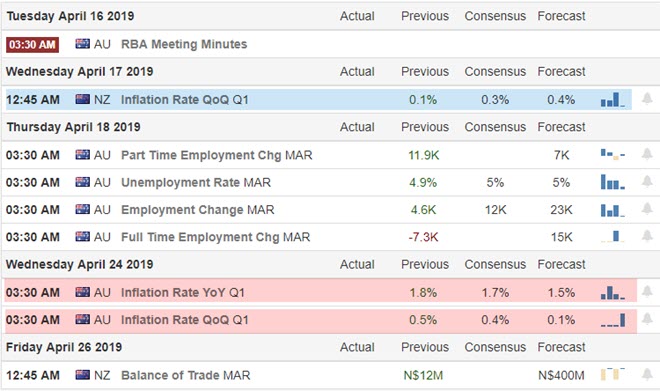Toggle alert bell for Part Time Employment Chg
The image size is (660, 391).
647,154
